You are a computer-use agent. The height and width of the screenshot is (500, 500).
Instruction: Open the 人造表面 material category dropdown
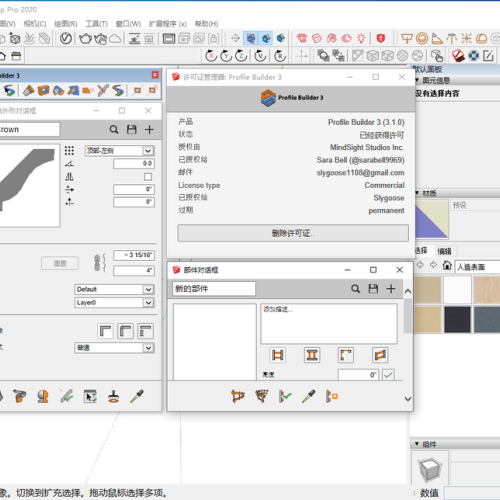[x=477, y=267]
